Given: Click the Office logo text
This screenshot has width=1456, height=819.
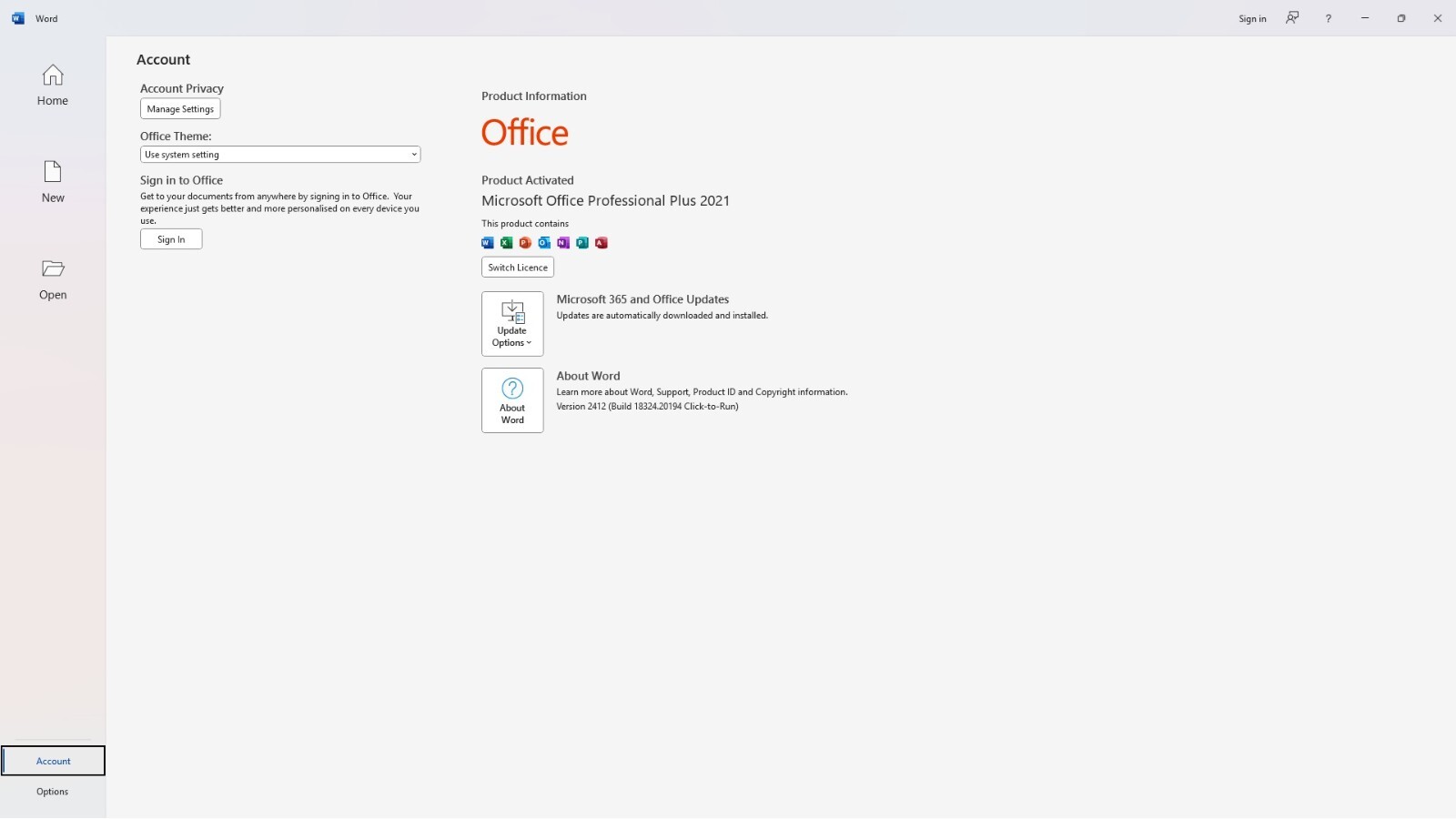Looking at the screenshot, I should tap(525, 133).
